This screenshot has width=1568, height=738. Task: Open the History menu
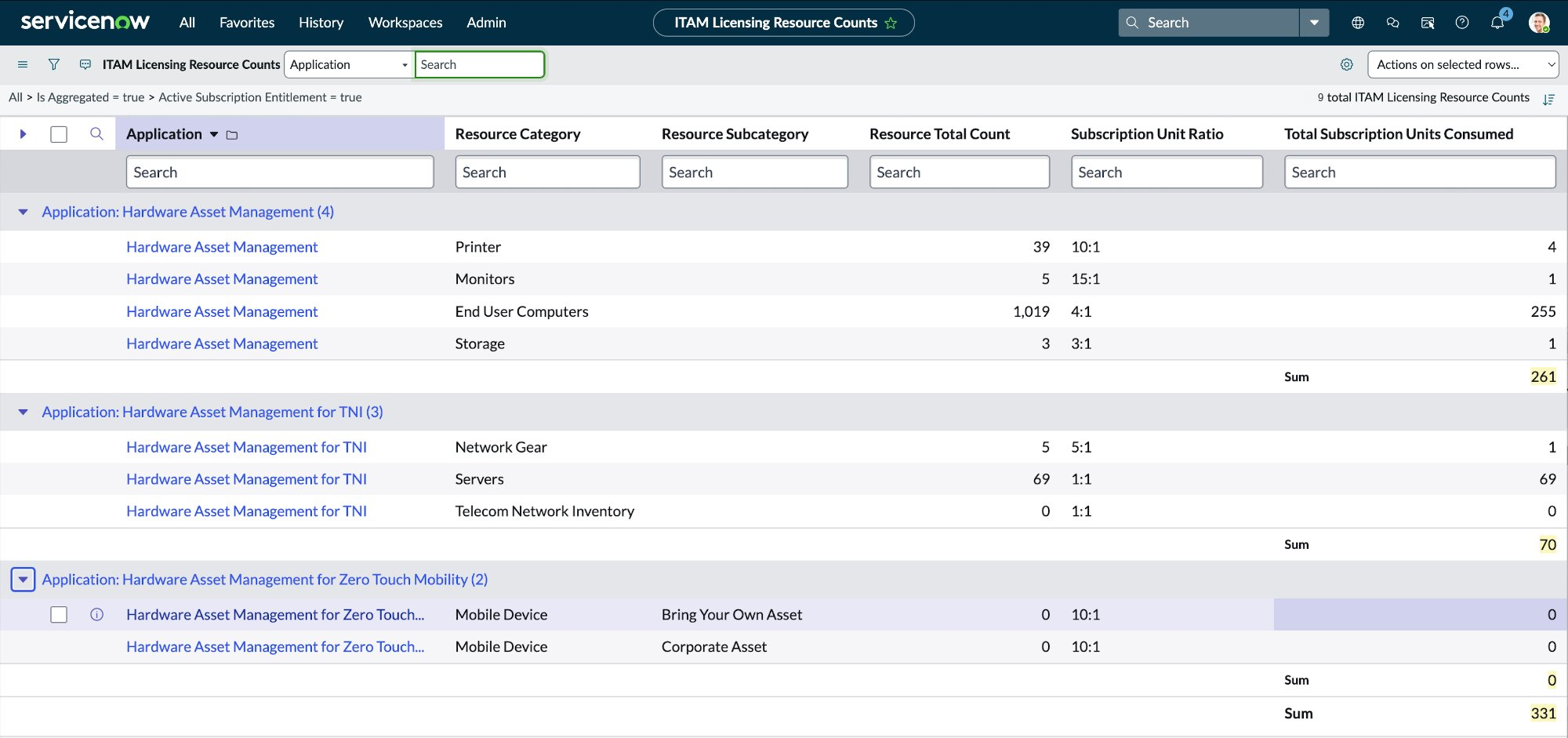(321, 23)
